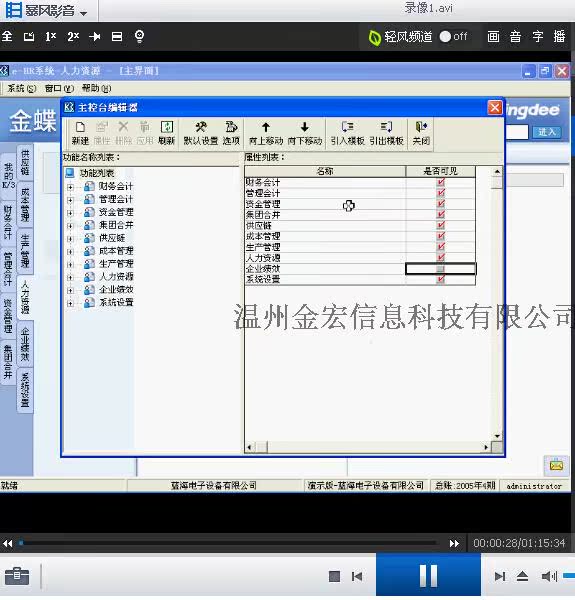Image resolution: width=575 pixels, height=600 pixels.
Task: Expand the 管理会计 tree node
Action: point(70,200)
